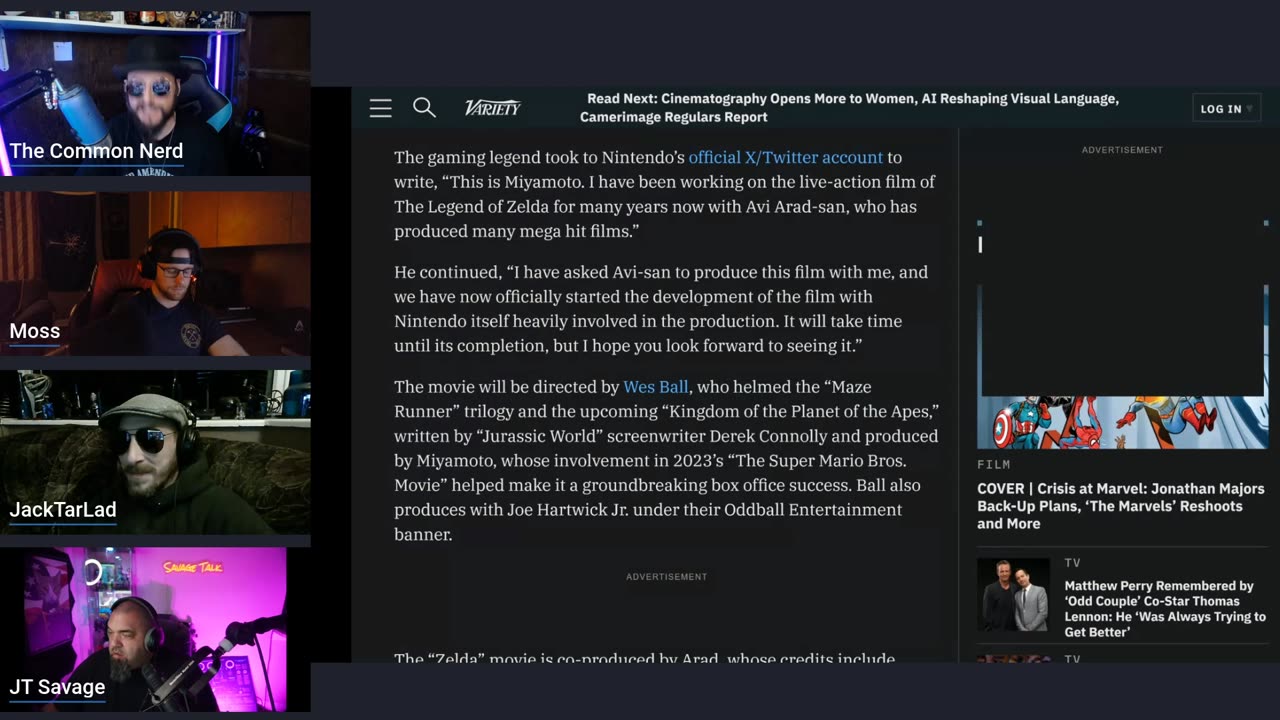Click The Common Nerd name label
The height and width of the screenshot is (720, 1280).
96,151
